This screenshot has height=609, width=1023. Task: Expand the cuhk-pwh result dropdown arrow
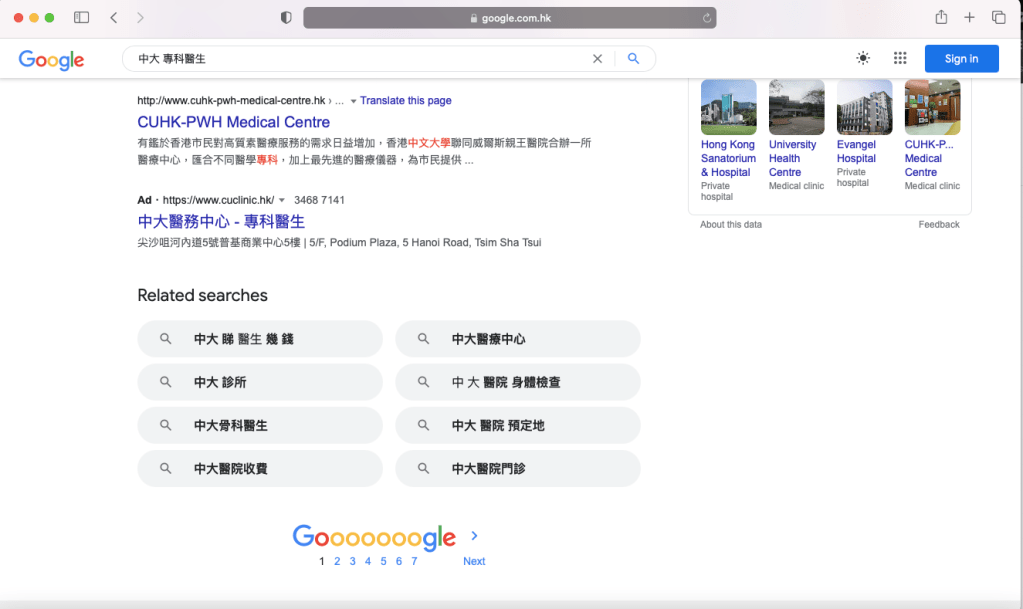353,101
